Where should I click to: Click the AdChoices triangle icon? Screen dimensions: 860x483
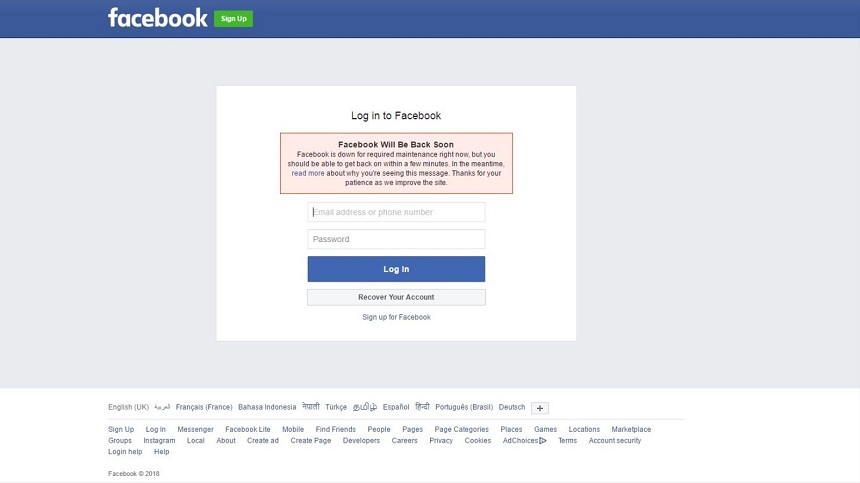tap(542, 441)
